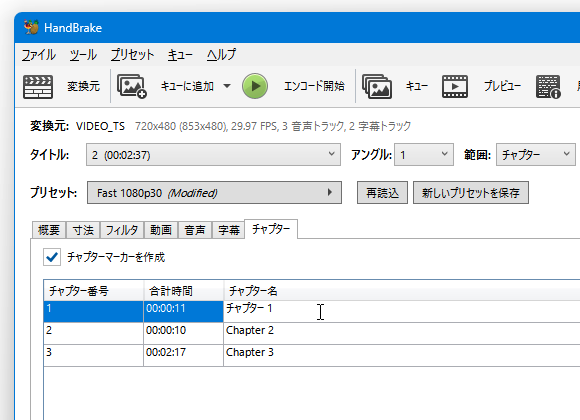Open the プリセット menu
Screen dimensions: 580x420
click(x=132, y=55)
